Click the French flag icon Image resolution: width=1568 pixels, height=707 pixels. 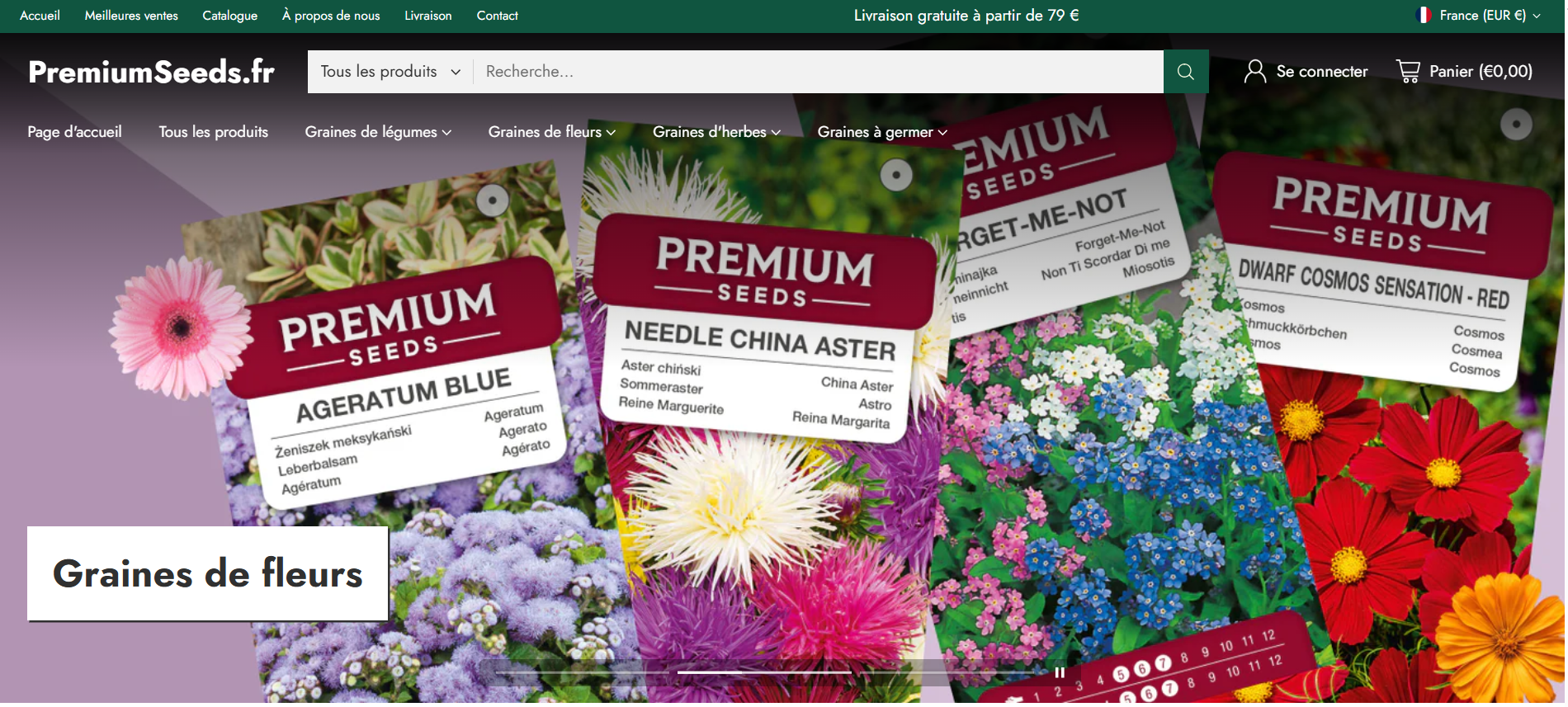pos(1424,16)
